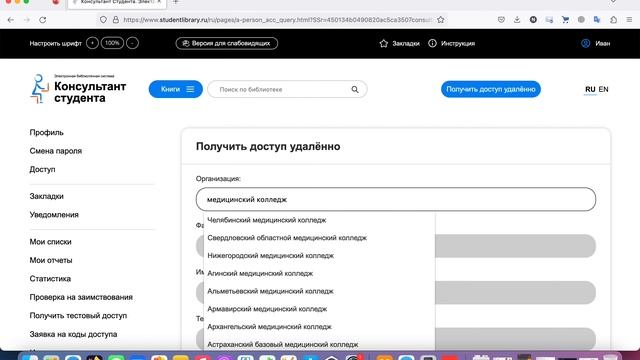
Task: Select Нижегородский медицинский колледж suggestion
Action: (319, 256)
